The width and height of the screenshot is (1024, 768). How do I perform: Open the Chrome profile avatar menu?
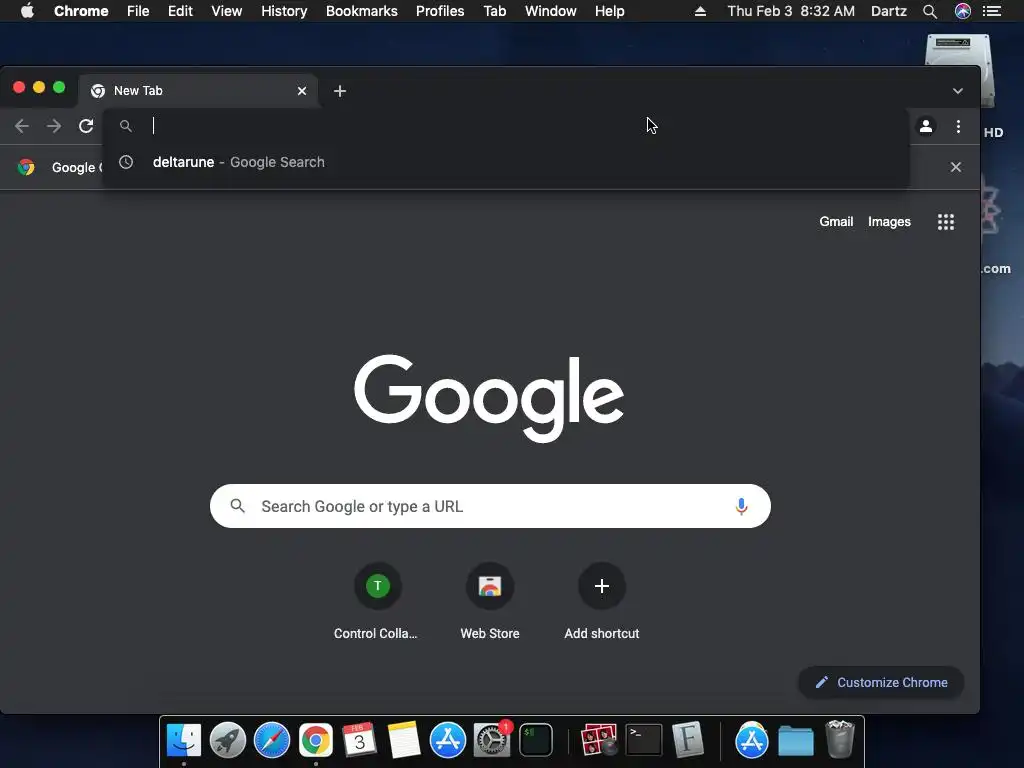(925, 126)
